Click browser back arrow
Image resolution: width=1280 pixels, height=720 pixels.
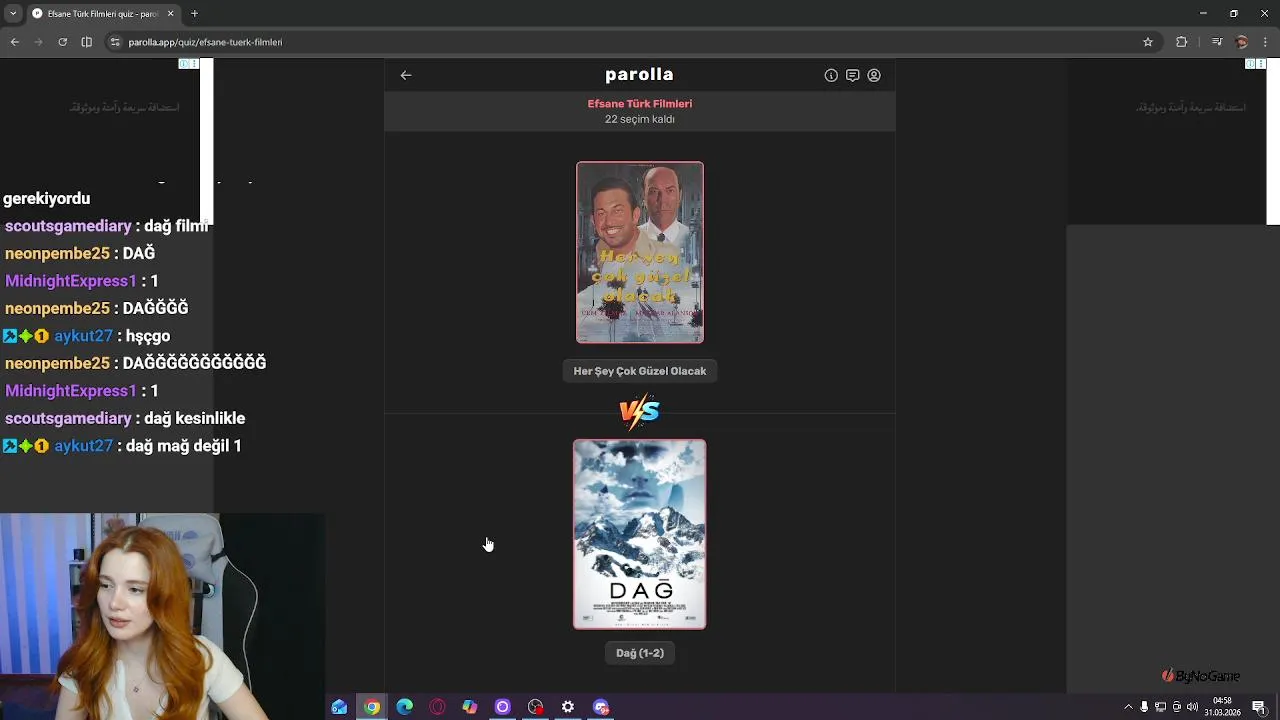pyautogui.click(x=14, y=42)
